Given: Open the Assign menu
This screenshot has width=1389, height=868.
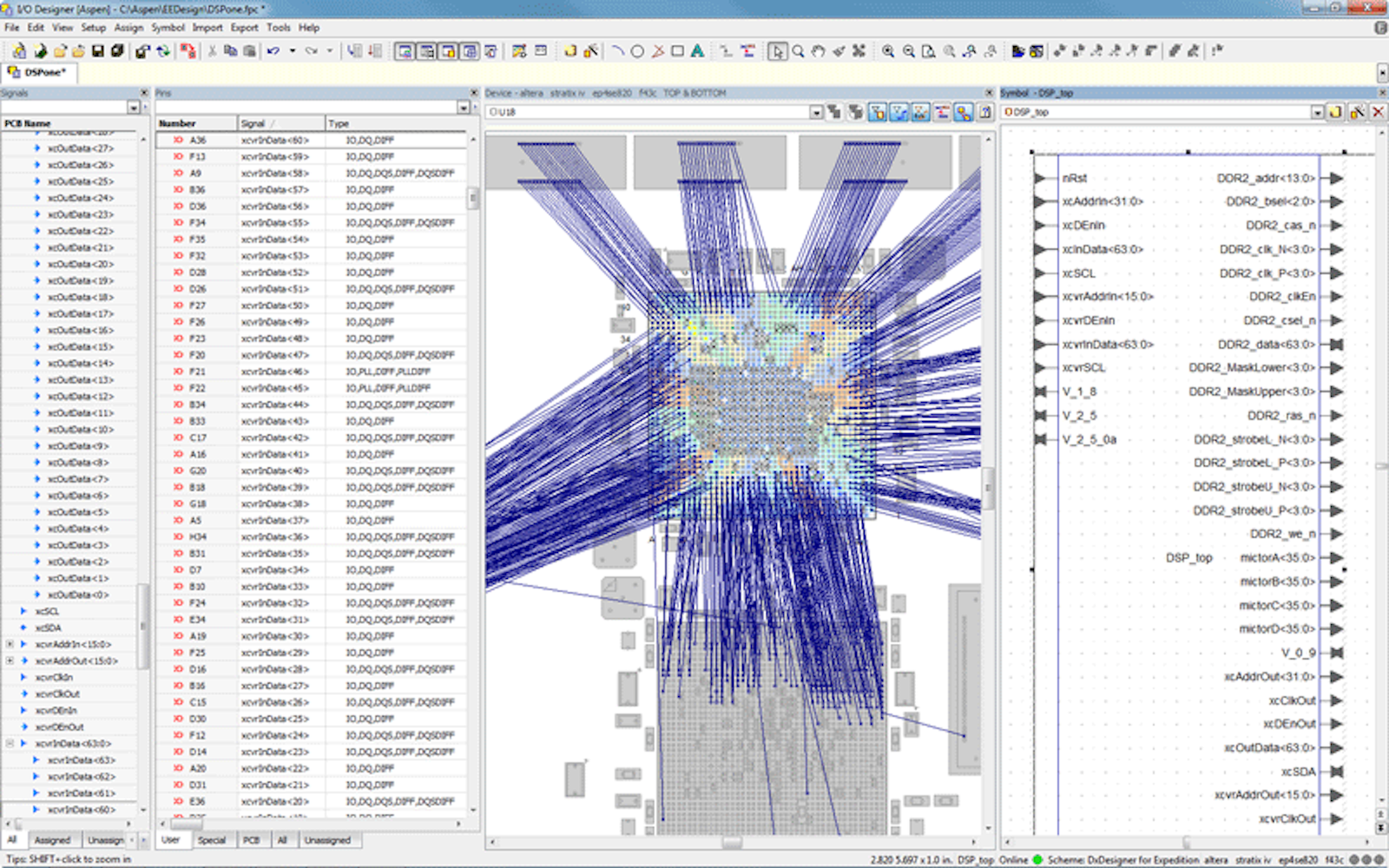Looking at the screenshot, I should (128, 28).
